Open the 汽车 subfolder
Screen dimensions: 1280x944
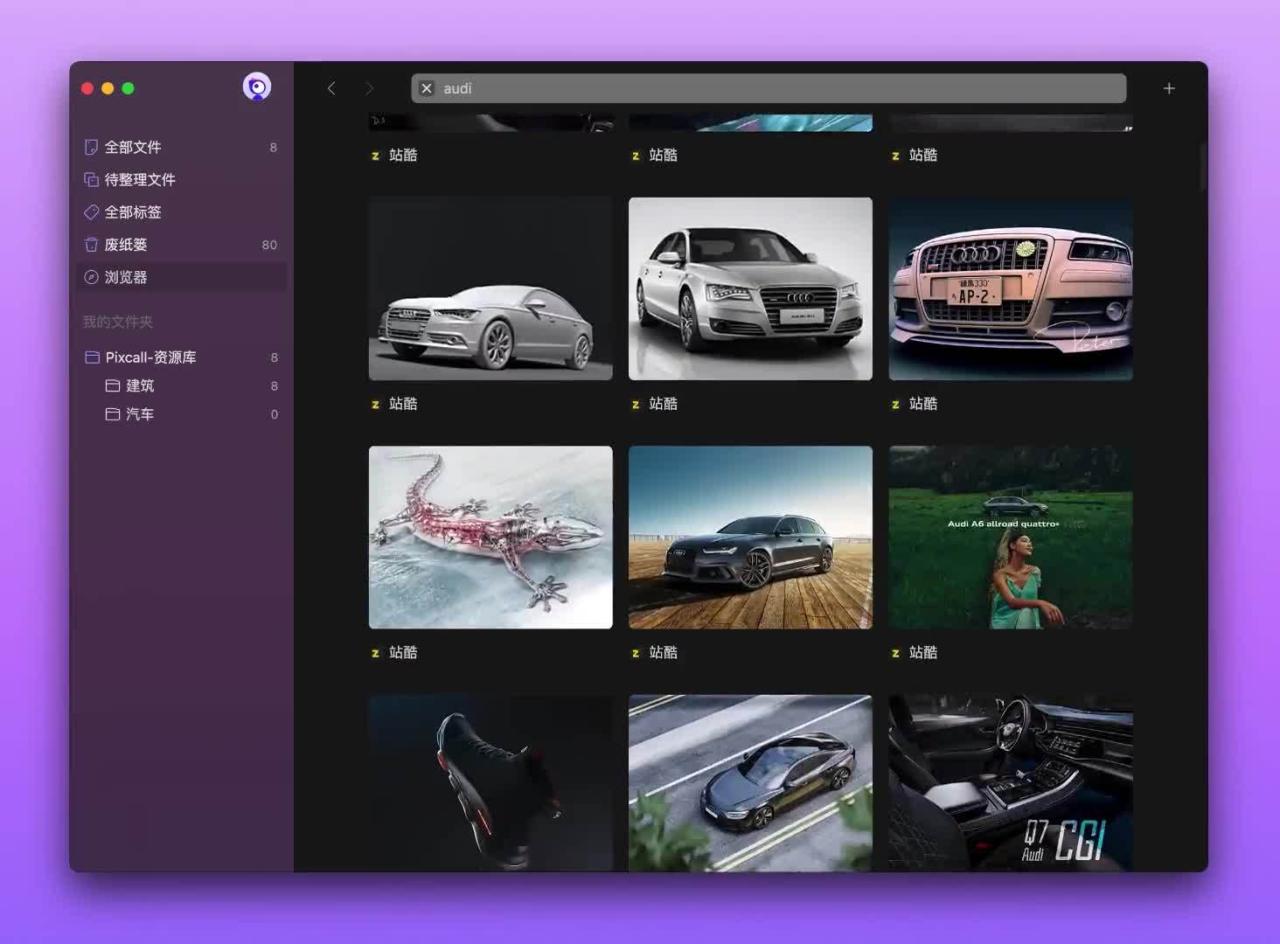pyautogui.click(x=140, y=414)
